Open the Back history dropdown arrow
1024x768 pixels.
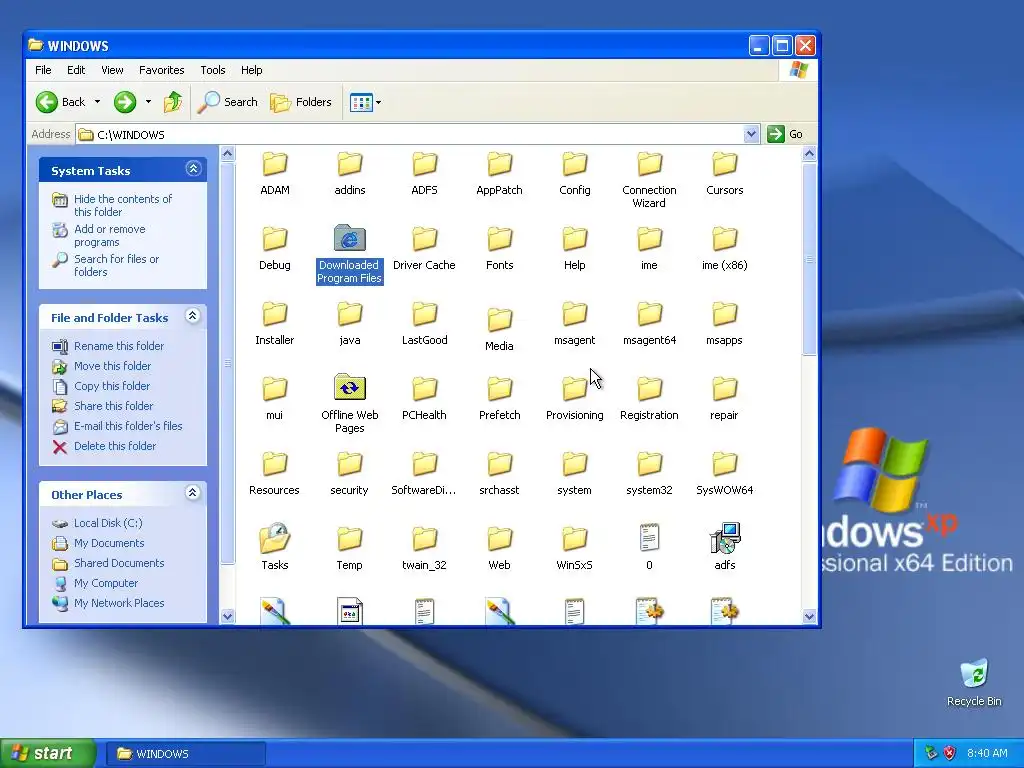click(97, 102)
